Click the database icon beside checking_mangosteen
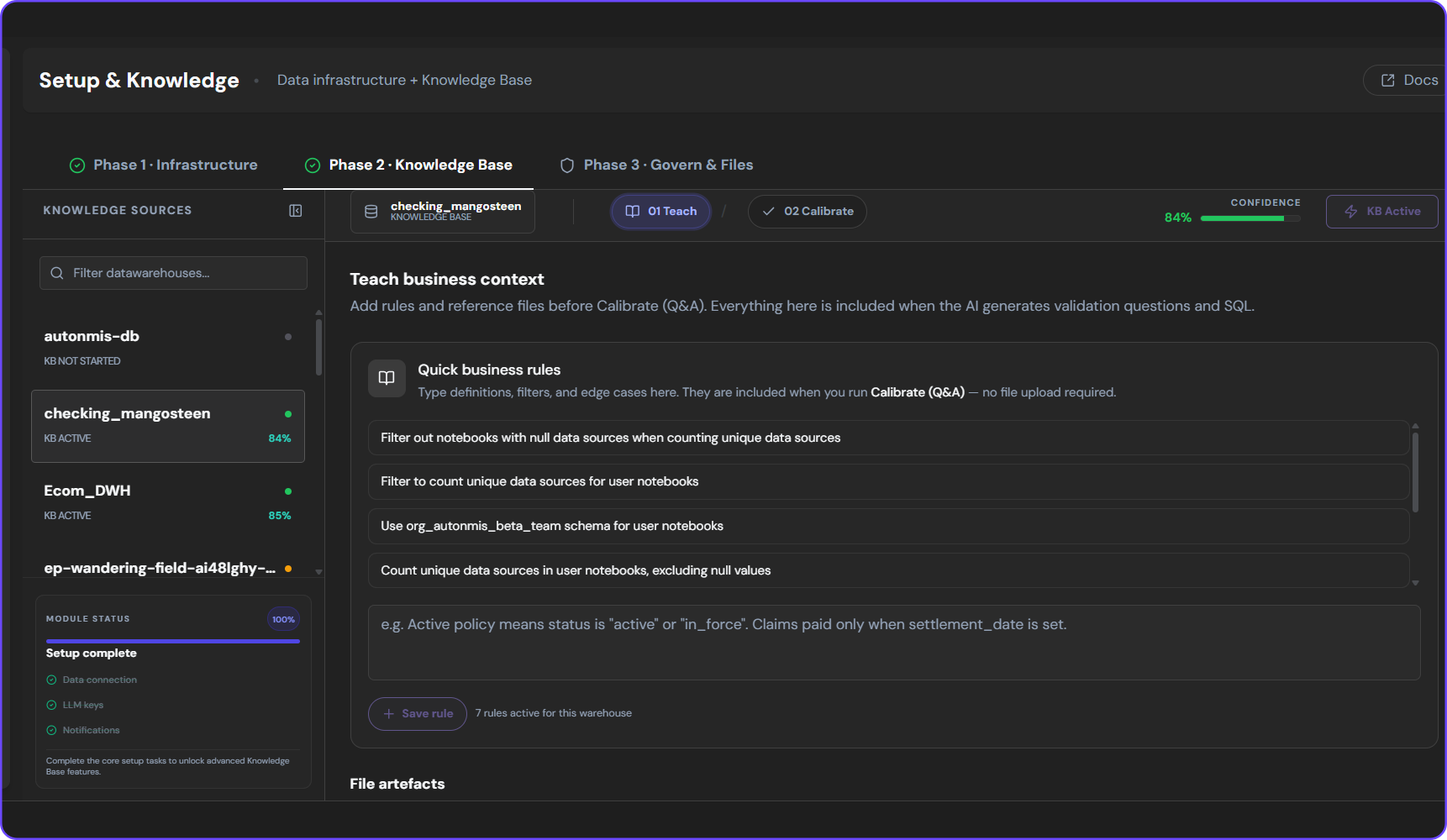The width and height of the screenshot is (1447, 840). (371, 212)
